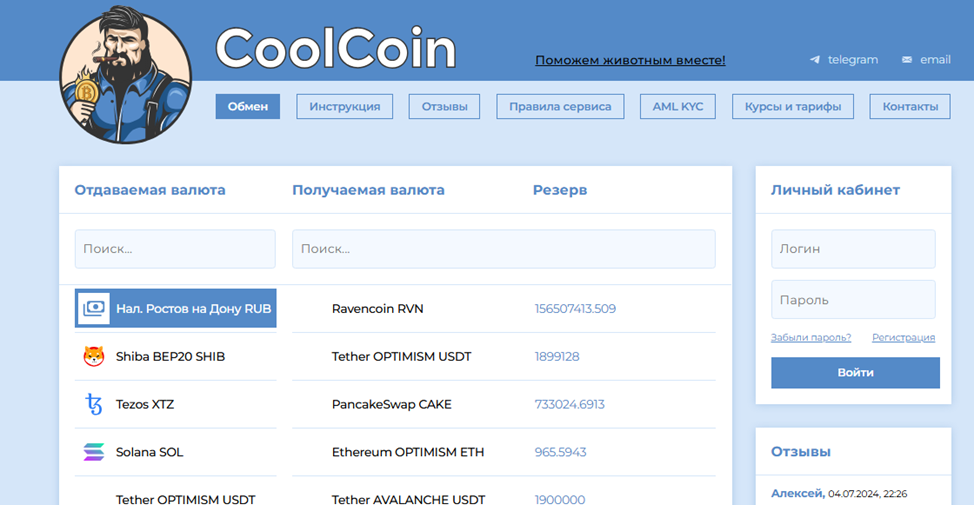
Task: Select Tether OPTIMISM USDT in received currency list
Action: point(401,357)
